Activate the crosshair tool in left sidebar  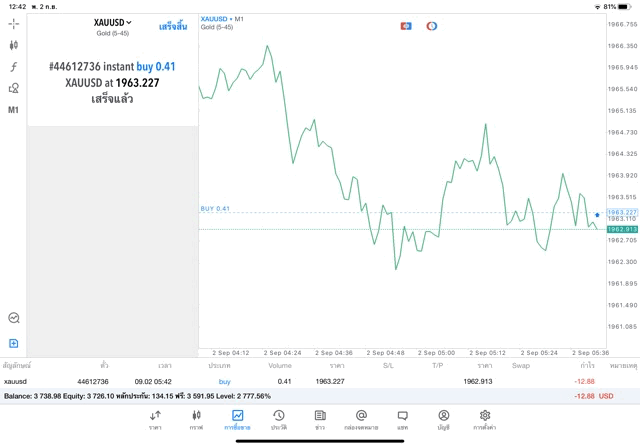[14, 23]
